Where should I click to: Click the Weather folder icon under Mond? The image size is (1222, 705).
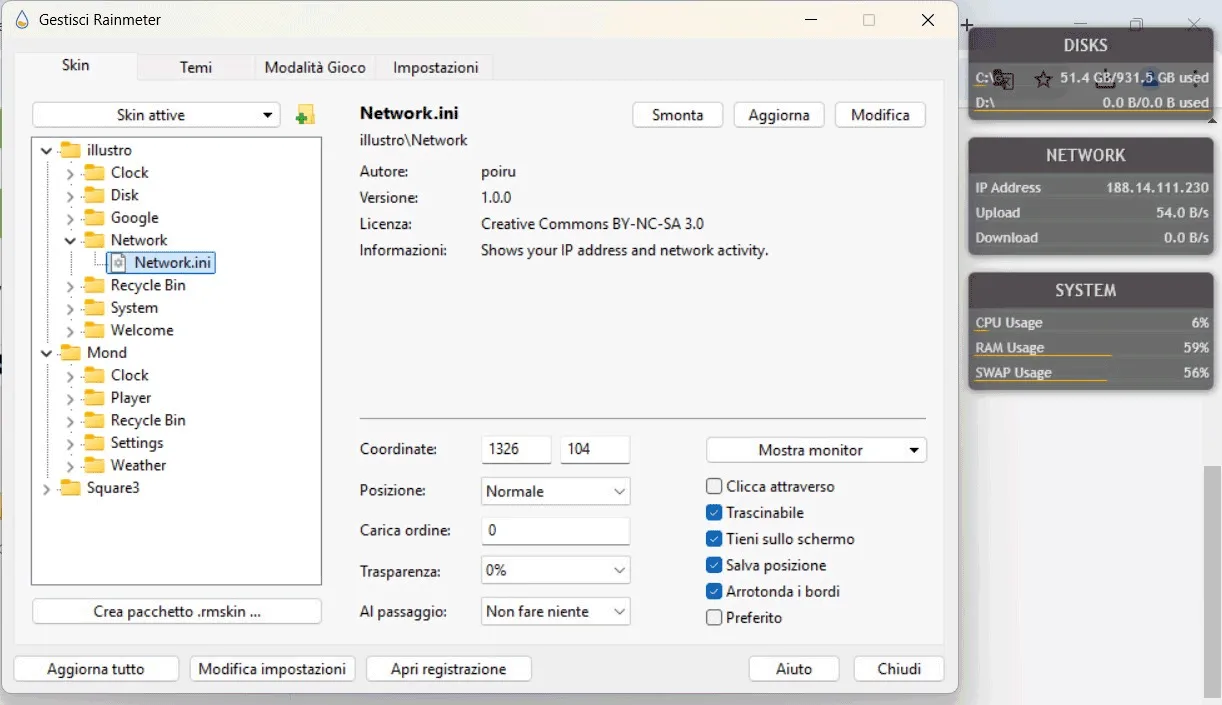94,465
